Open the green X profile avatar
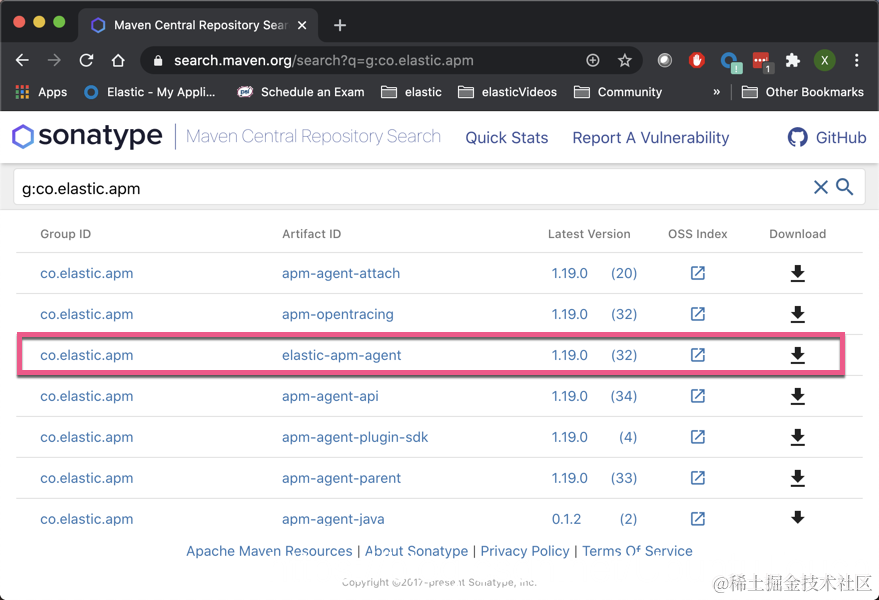The width and height of the screenshot is (879, 600). (x=824, y=60)
